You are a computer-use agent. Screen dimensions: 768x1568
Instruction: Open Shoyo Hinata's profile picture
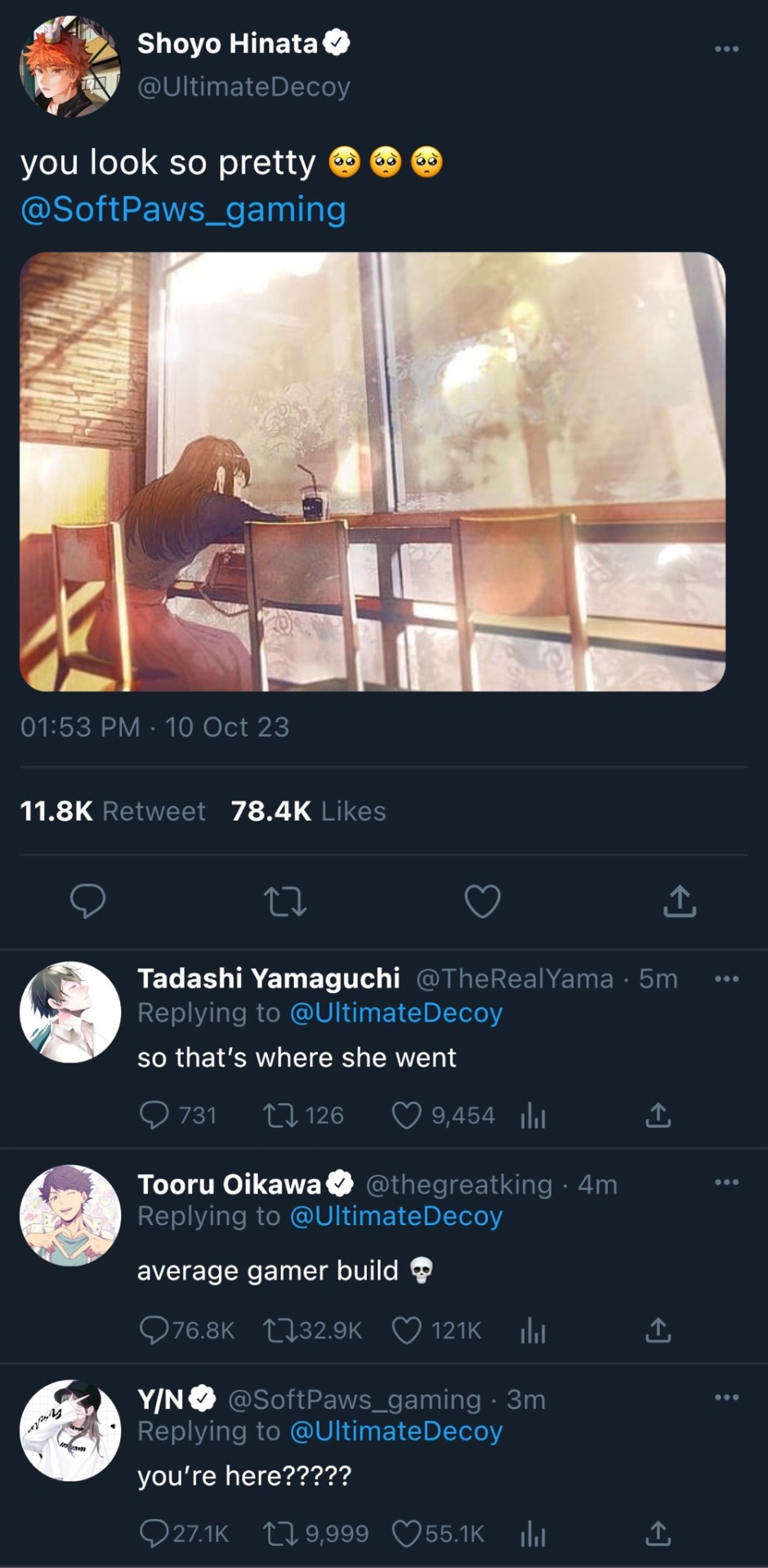(70, 66)
